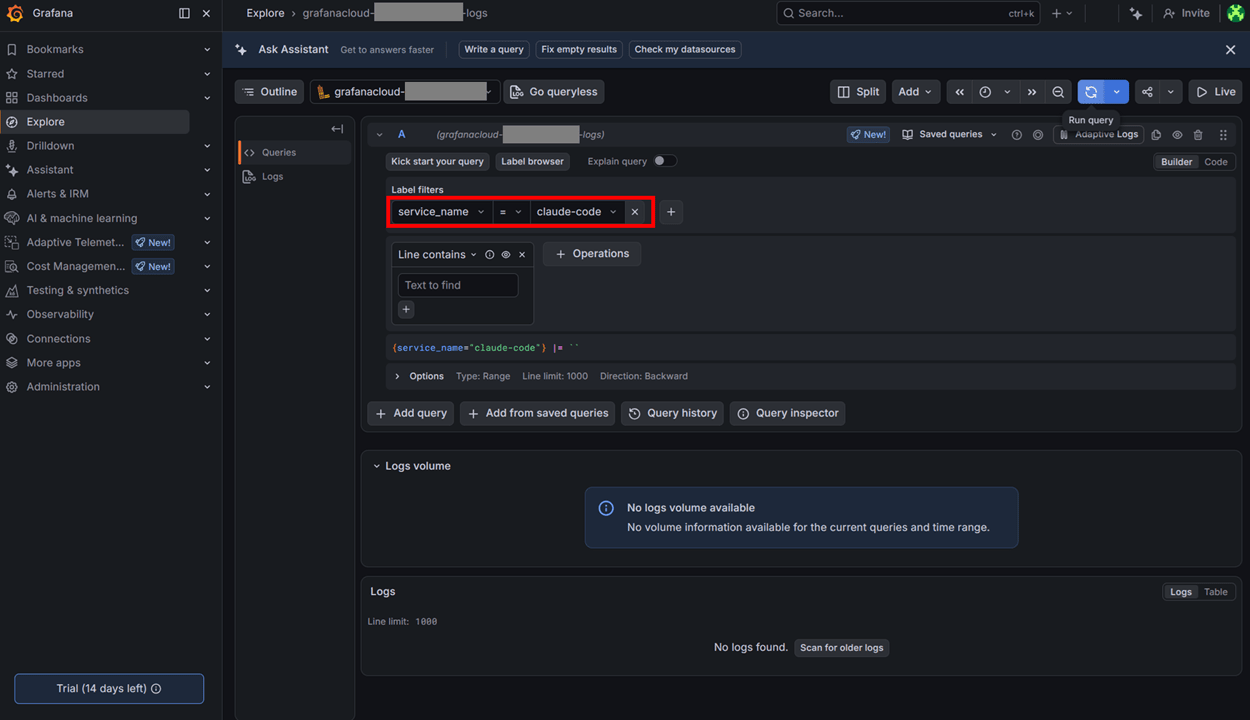The image size is (1250, 720).
Task: Open the grafanacloud datasource picker dropdown
Action: 405,92
